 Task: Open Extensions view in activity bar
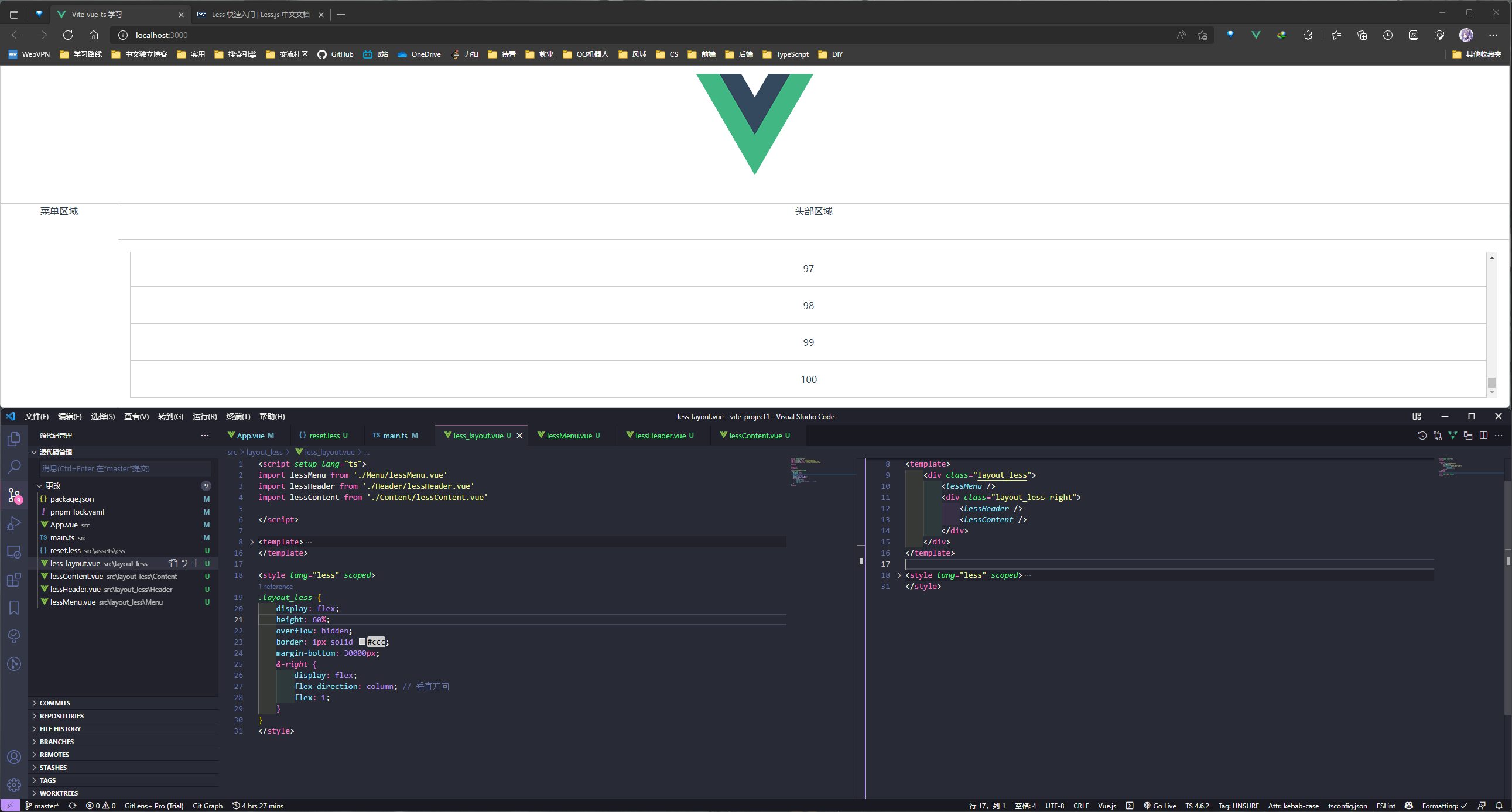(x=14, y=580)
